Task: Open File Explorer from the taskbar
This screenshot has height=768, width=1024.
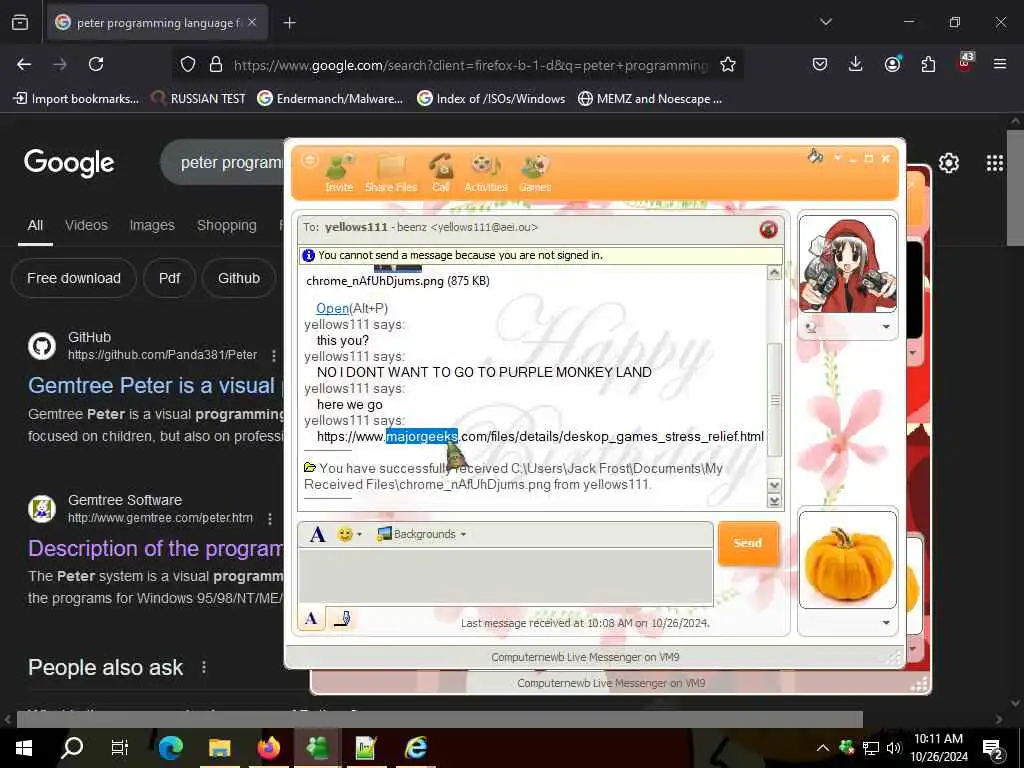Action: click(219, 748)
